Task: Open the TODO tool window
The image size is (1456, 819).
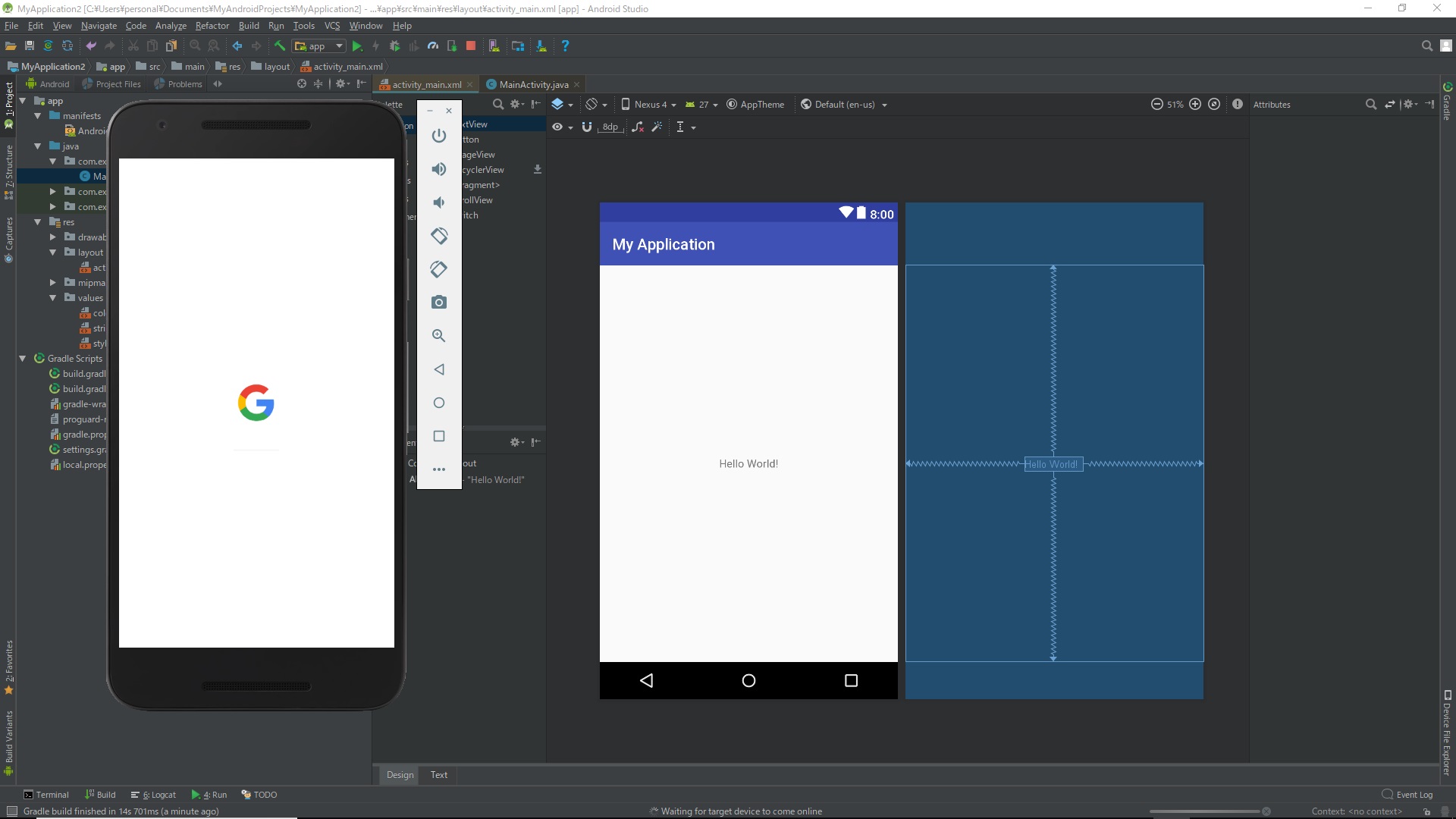Action: point(259,795)
